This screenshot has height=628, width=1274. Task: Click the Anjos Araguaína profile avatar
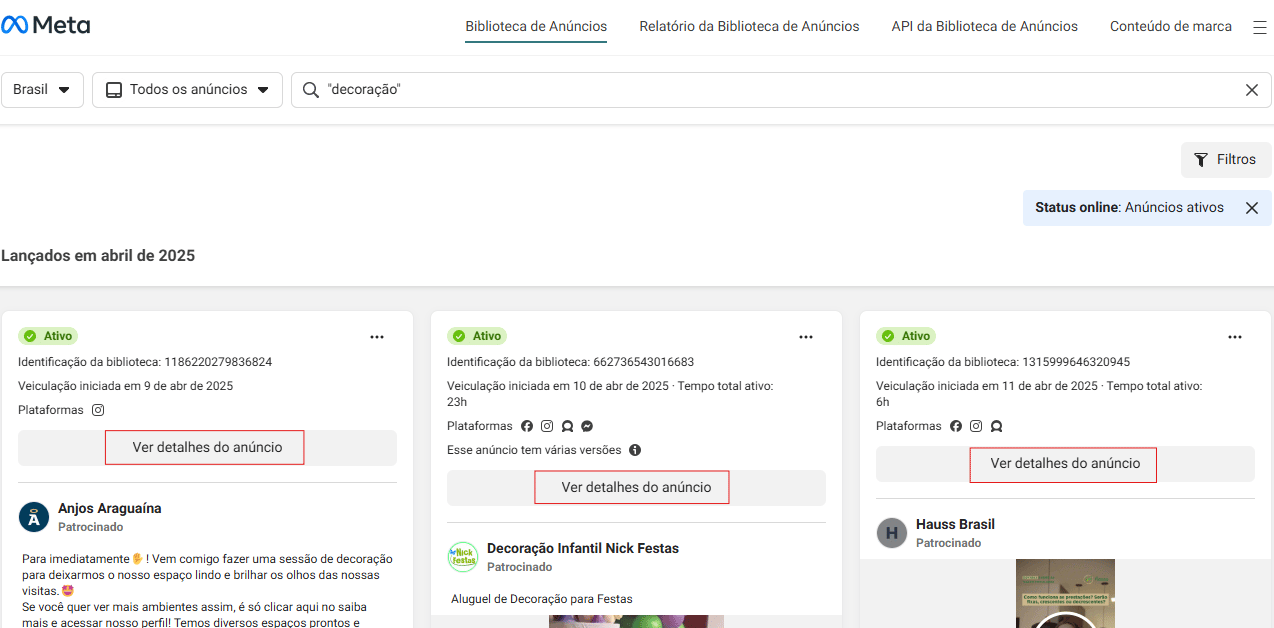pyautogui.click(x=34, y=517)
